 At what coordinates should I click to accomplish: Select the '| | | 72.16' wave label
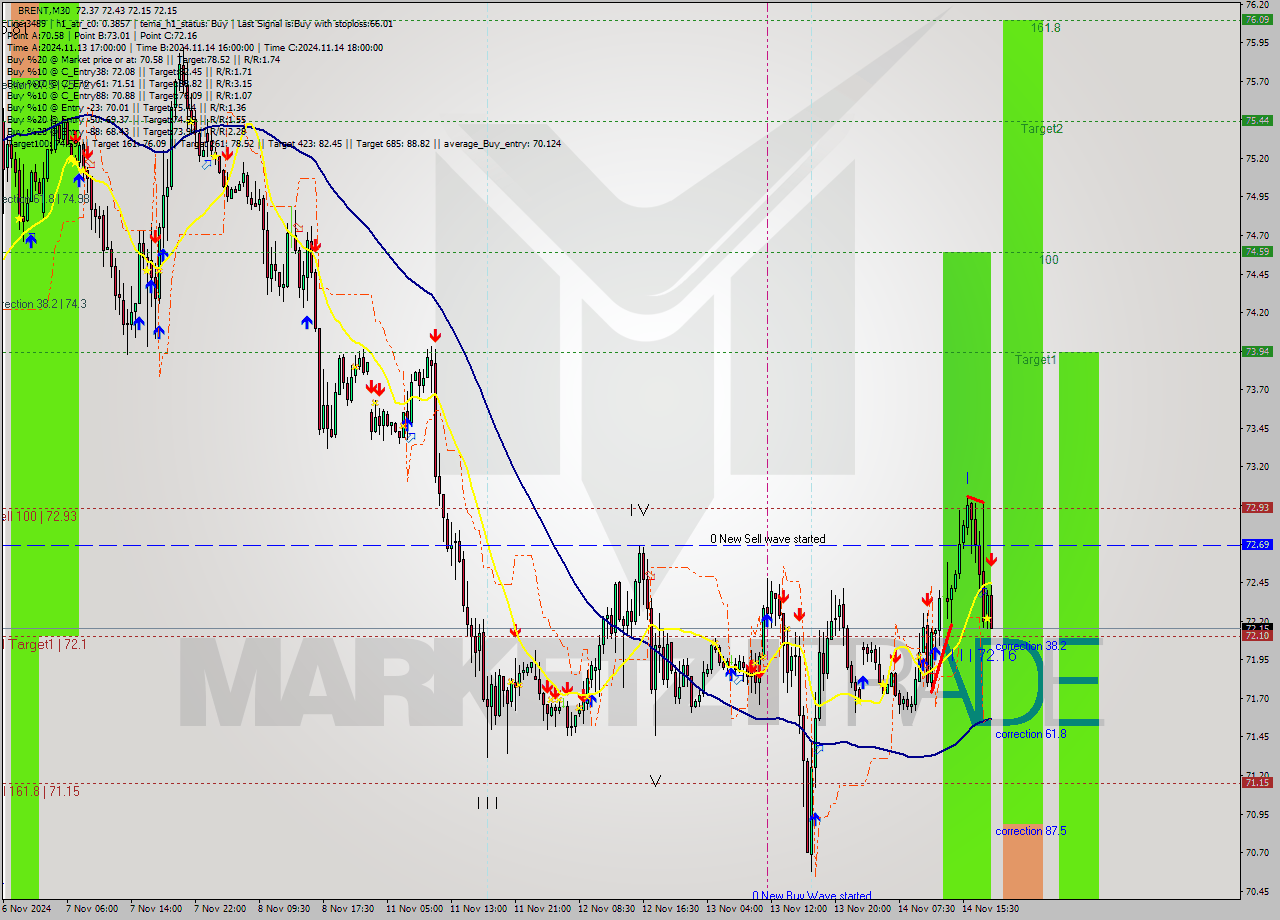point(986,655)
